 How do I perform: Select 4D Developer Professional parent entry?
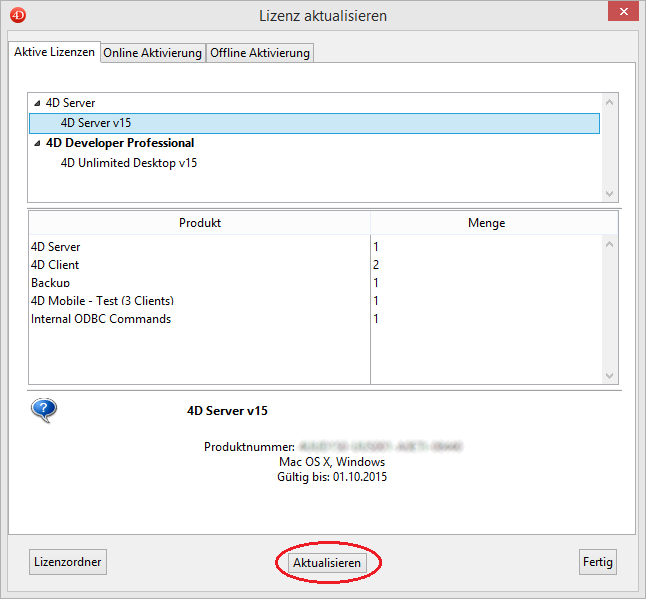(120, 143)
